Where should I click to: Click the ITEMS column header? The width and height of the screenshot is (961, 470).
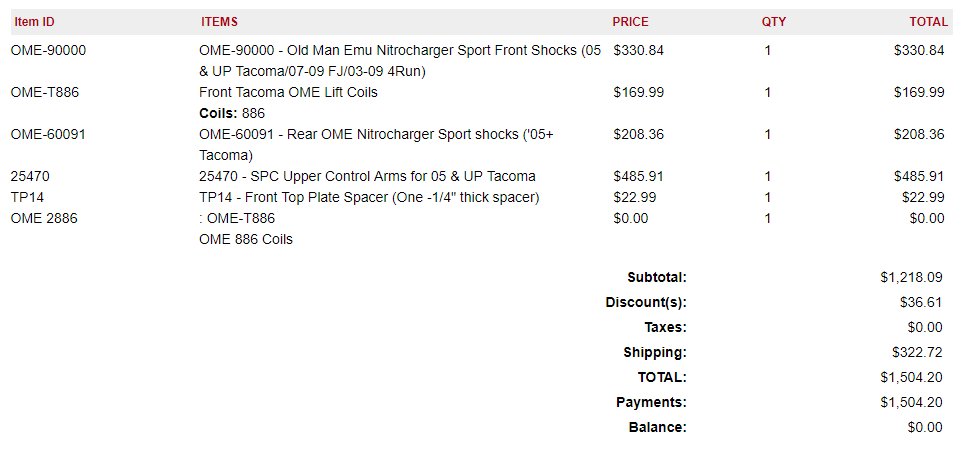click(x=219, y=22)
